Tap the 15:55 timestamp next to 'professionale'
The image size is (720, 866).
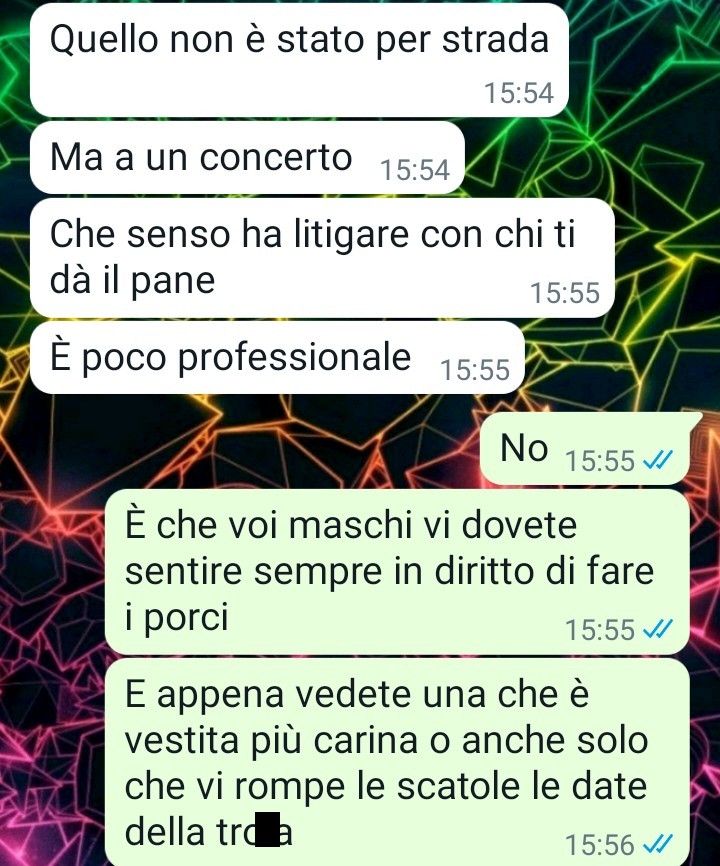pyautogui.click(x=474, y=369)
